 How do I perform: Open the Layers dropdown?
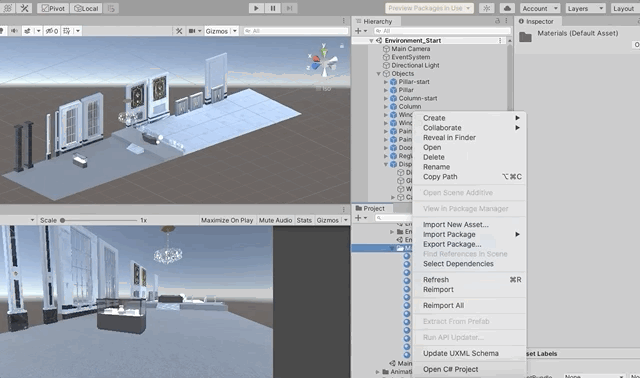point(585,8)
